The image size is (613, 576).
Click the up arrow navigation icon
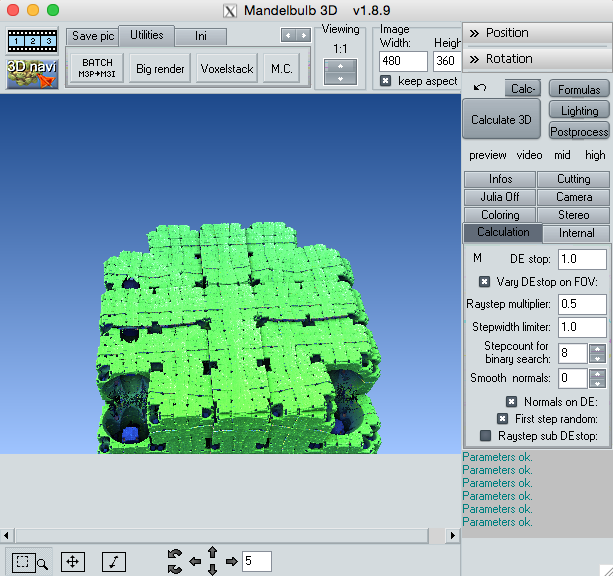212,552
